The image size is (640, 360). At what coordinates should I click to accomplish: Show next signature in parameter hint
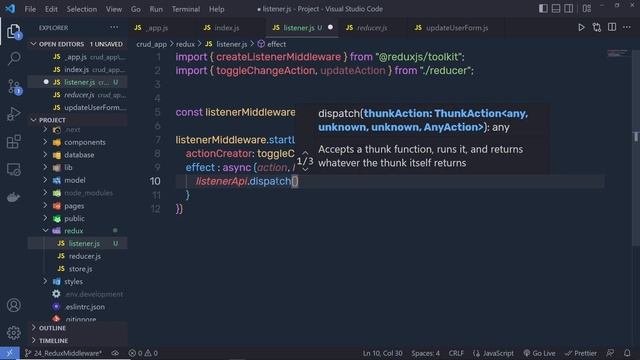coord(305,169)
